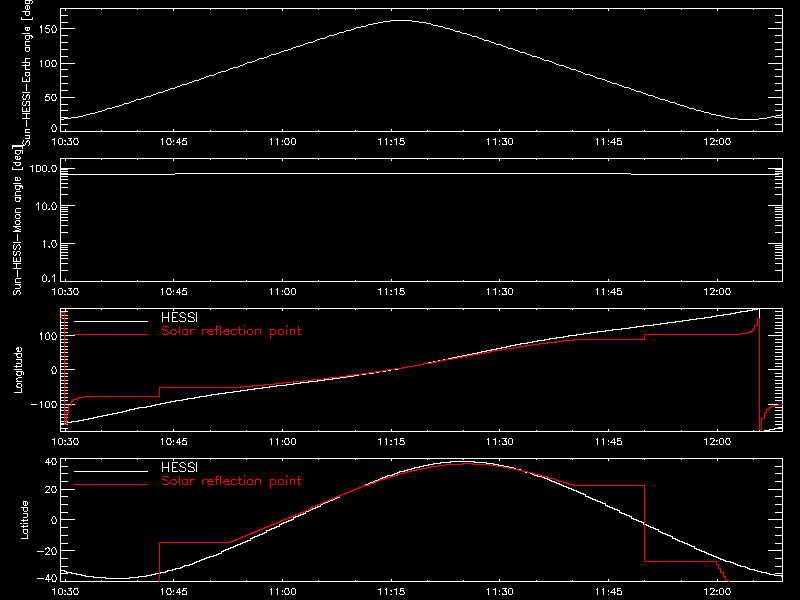Click 11:00 time label under Moon angle plot

[283, 292]
